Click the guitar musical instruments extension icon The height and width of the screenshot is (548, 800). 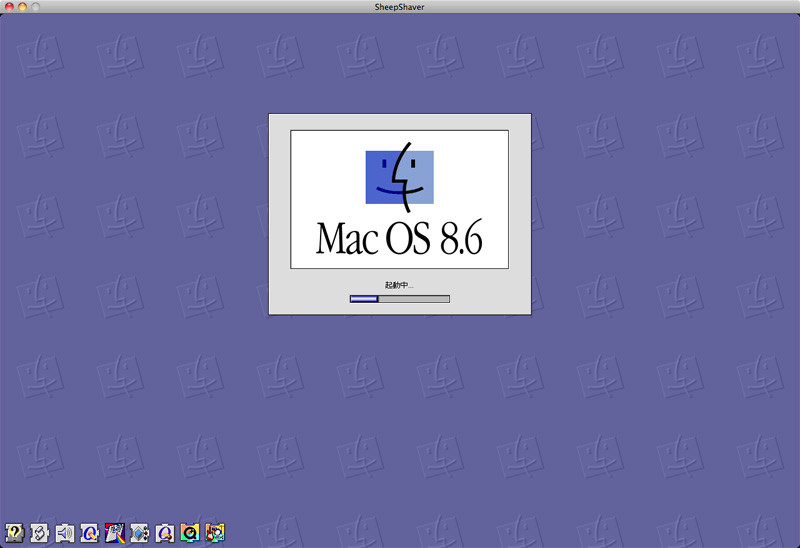(x=215, y=533)
